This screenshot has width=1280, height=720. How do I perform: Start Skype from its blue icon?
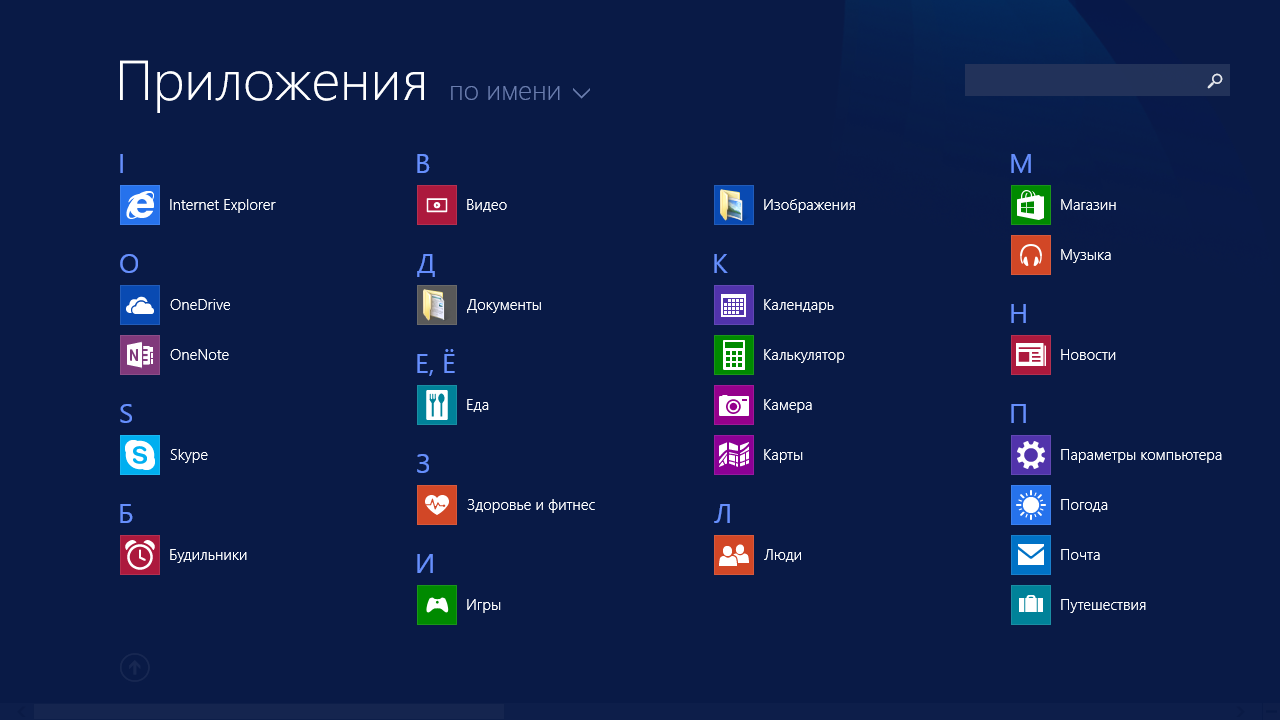pyautogui.click(x=140, y=455)
